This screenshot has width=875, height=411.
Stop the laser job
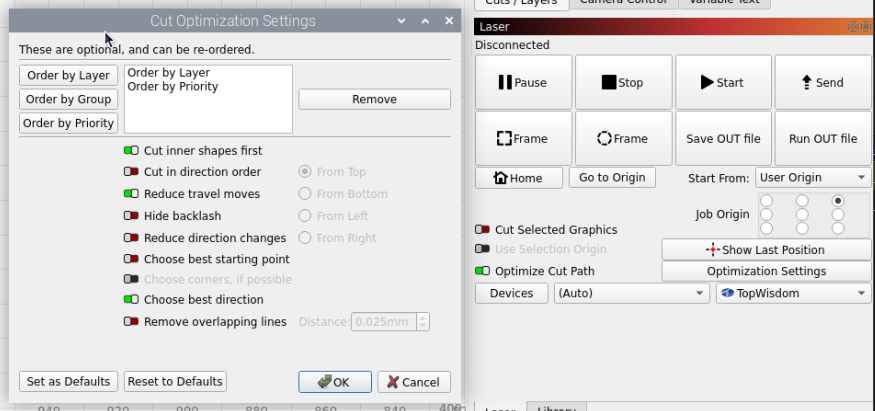tap(623, 83)
